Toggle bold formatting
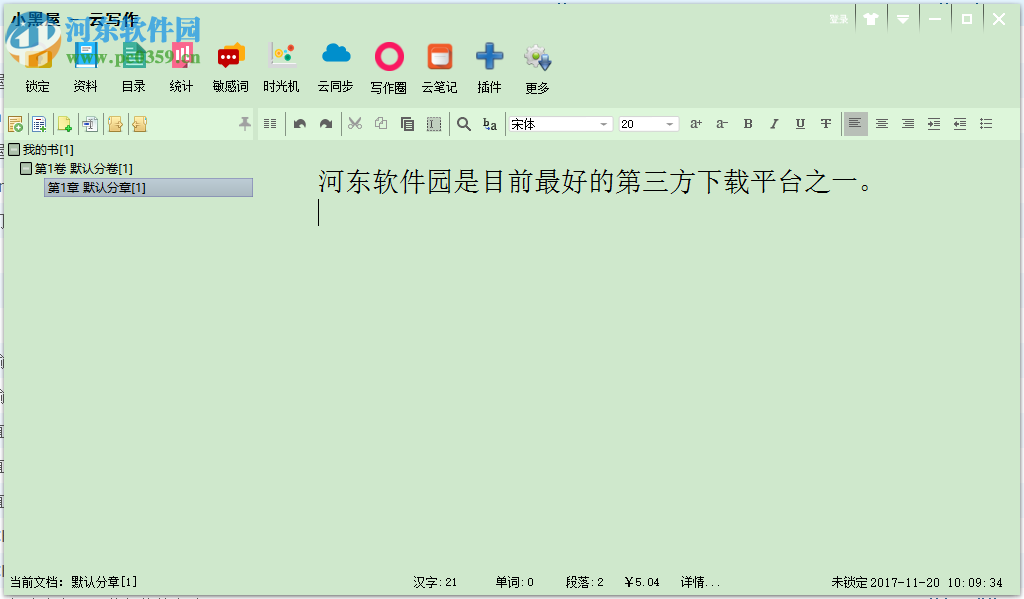The width and height of the screenshot is (1024, 599). click(748, 123)
